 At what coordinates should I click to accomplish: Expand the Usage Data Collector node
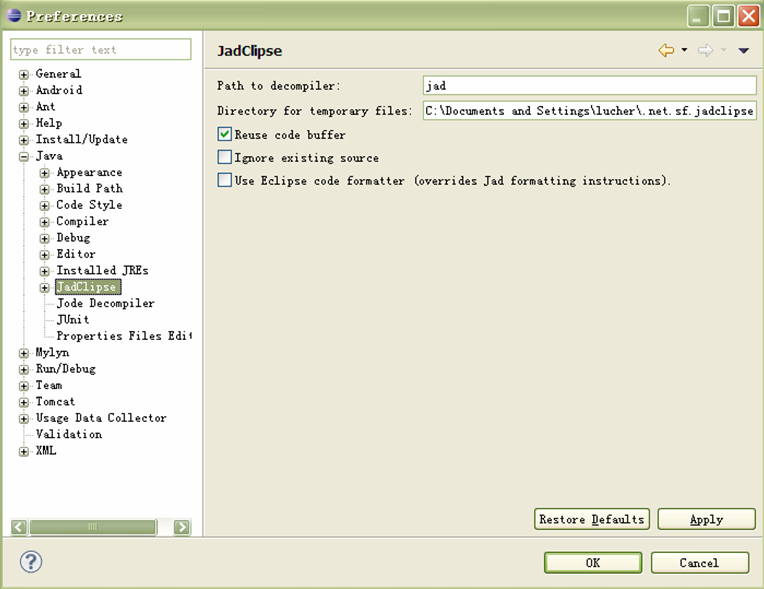coord(23,419)
